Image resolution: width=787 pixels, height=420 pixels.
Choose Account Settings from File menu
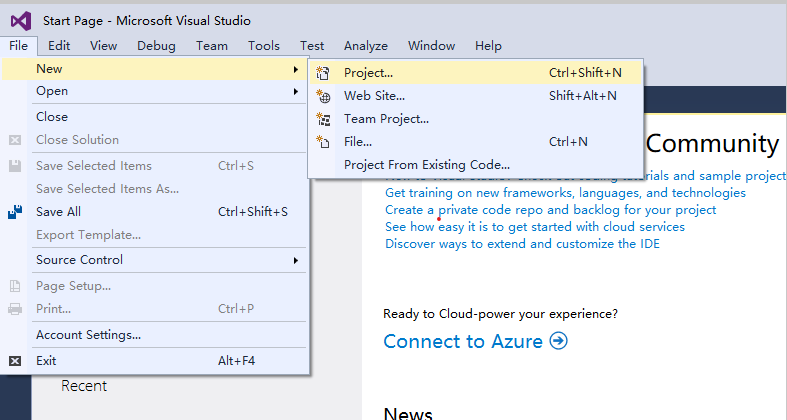(x=88, y=335)
